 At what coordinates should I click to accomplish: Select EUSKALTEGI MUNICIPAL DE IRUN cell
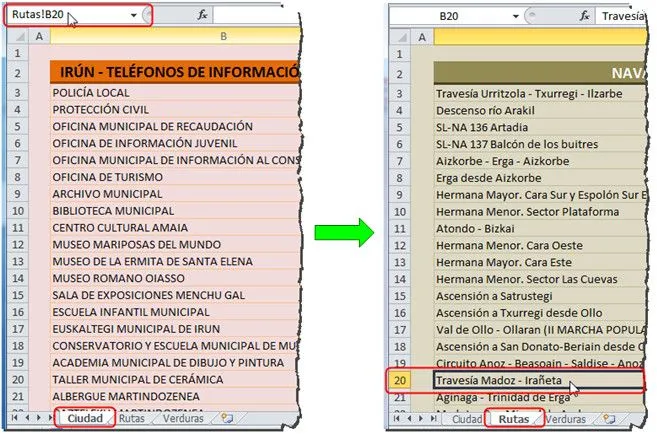[175, 329]
